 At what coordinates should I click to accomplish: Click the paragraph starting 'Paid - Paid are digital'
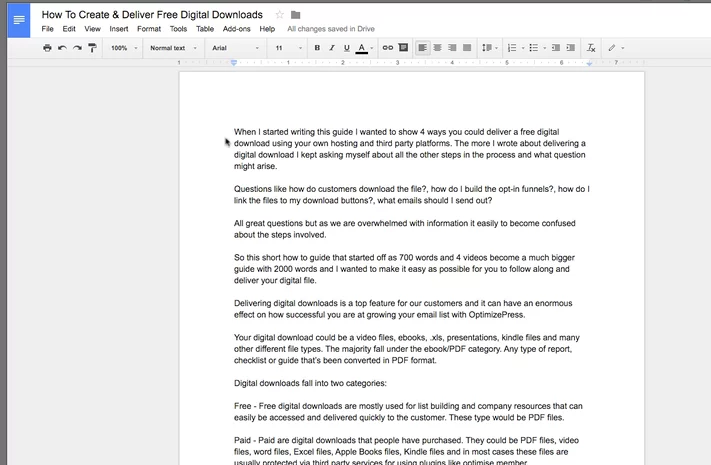pyautogui.click(x=406, y=451)
